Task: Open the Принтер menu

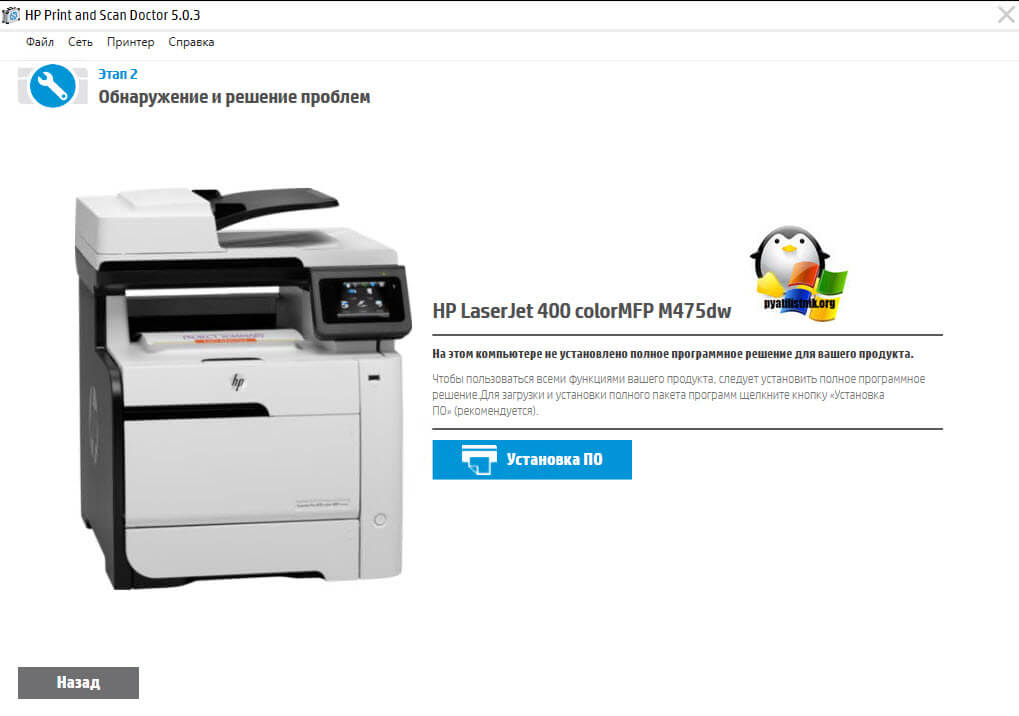Action: pyautogui.click(x=130, y=42)
